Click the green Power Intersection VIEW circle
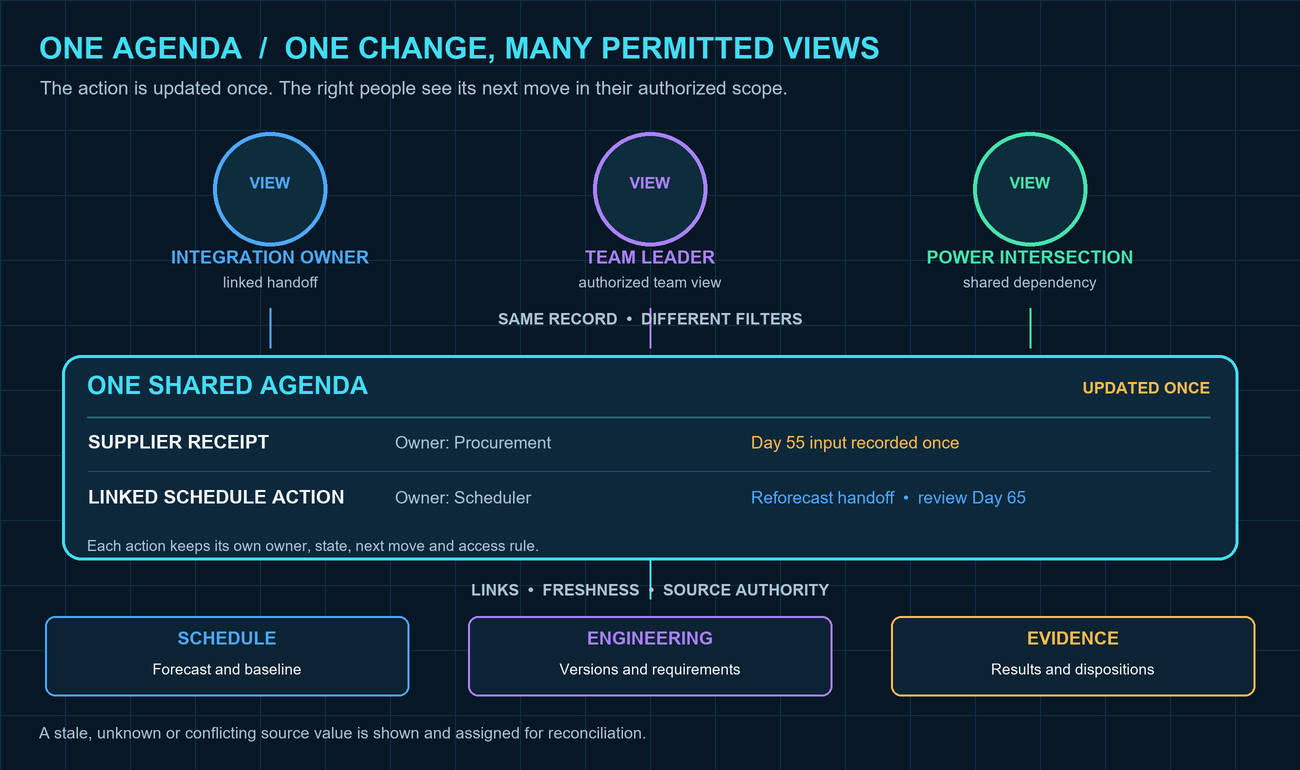The image size is (1300, 770). 1030,189
